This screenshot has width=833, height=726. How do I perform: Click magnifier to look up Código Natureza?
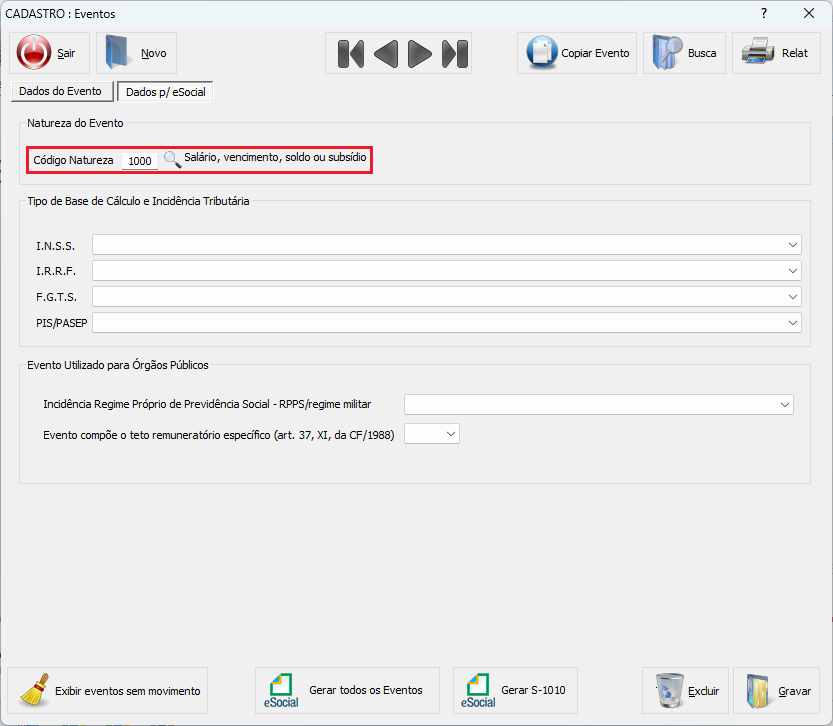(x=172, y=159)
